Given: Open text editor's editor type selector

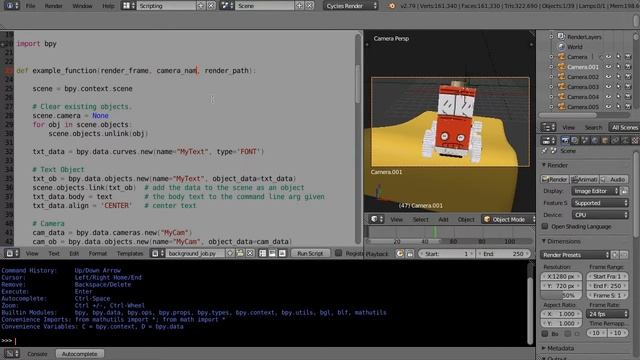Looking at the screenshot, I should pyautogui.click(x=12, y=253).
